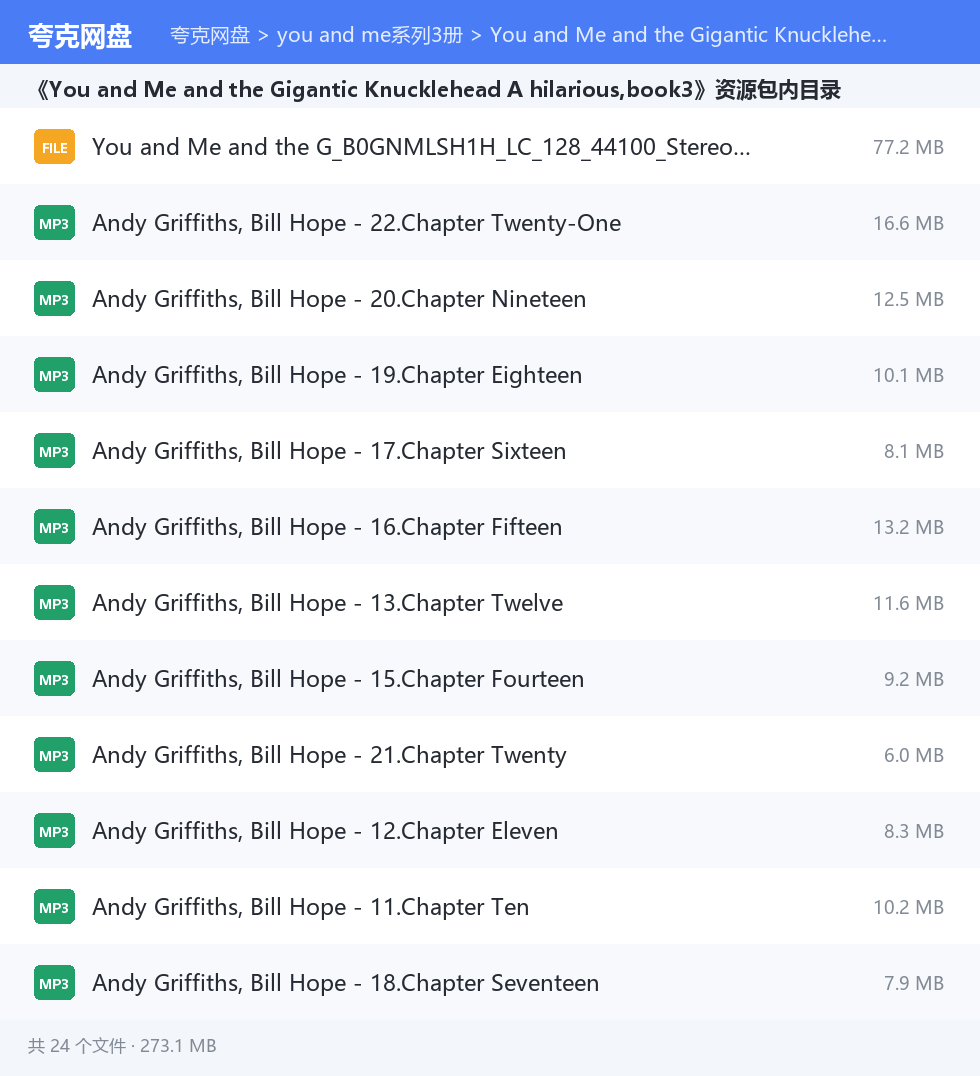Image resolution: width=980 pixels, height=1076 pixels.
Task: Click the 13.2 MB file size
Action: click(909, 527)
